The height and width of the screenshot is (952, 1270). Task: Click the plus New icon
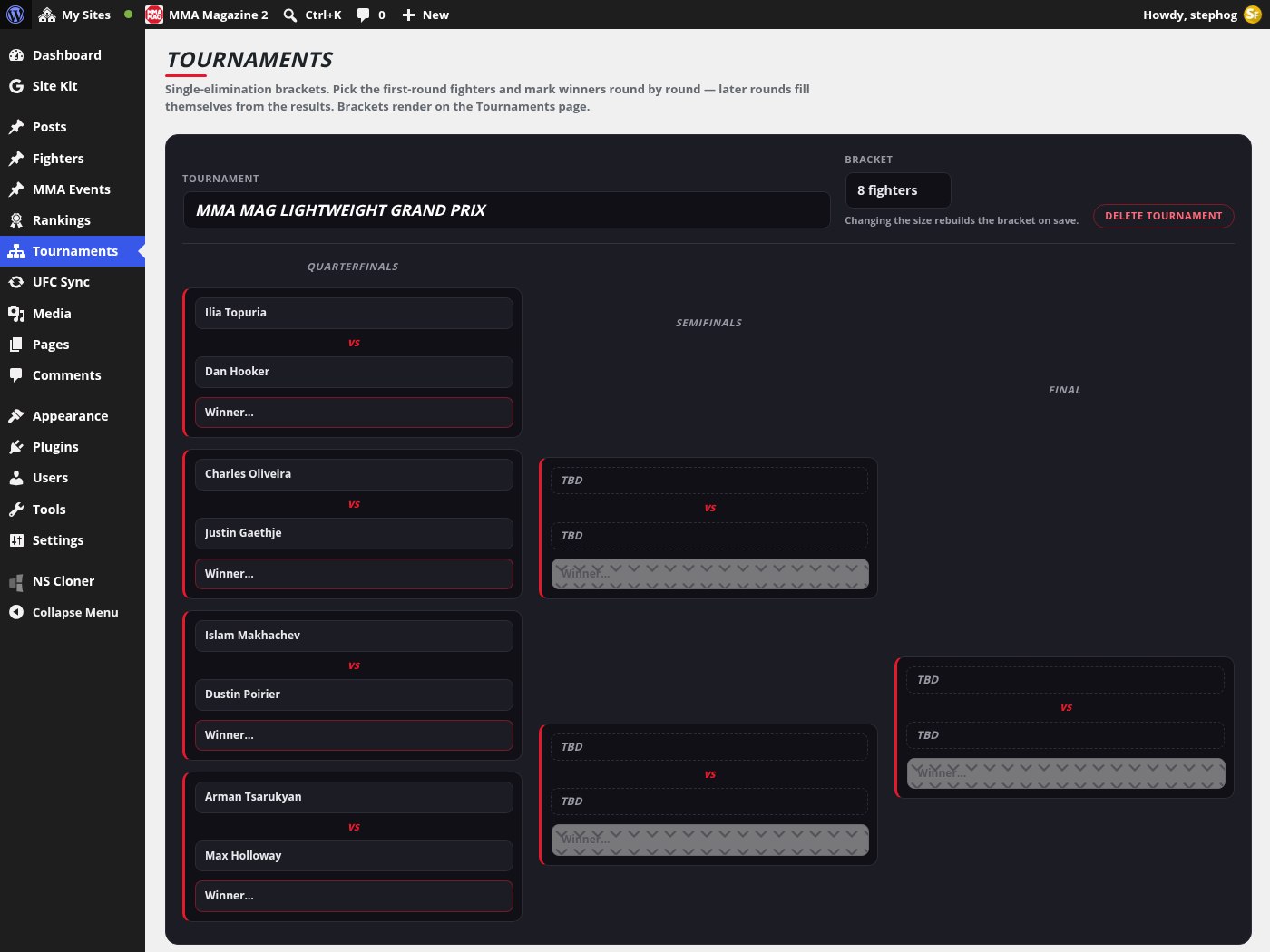(408, 15)
